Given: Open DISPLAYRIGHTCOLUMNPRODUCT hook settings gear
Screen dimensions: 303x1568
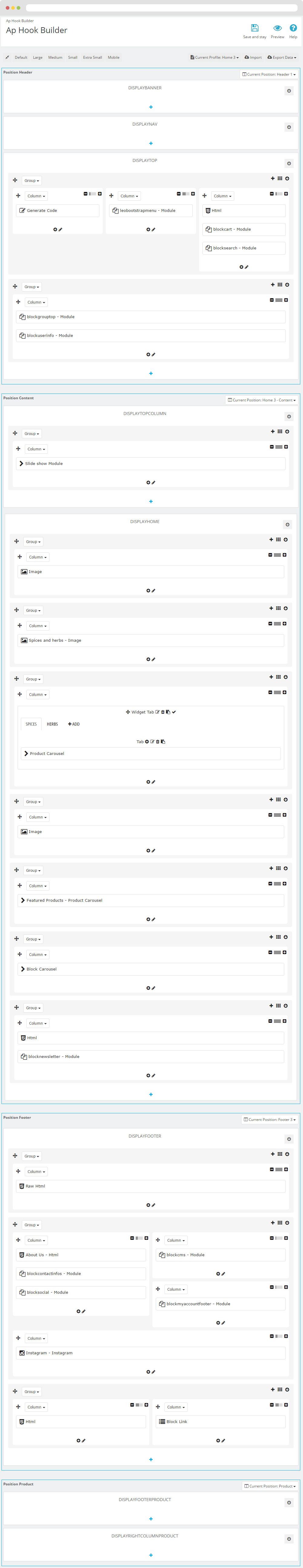Looking at the screenshot, I should point(289,1539).
